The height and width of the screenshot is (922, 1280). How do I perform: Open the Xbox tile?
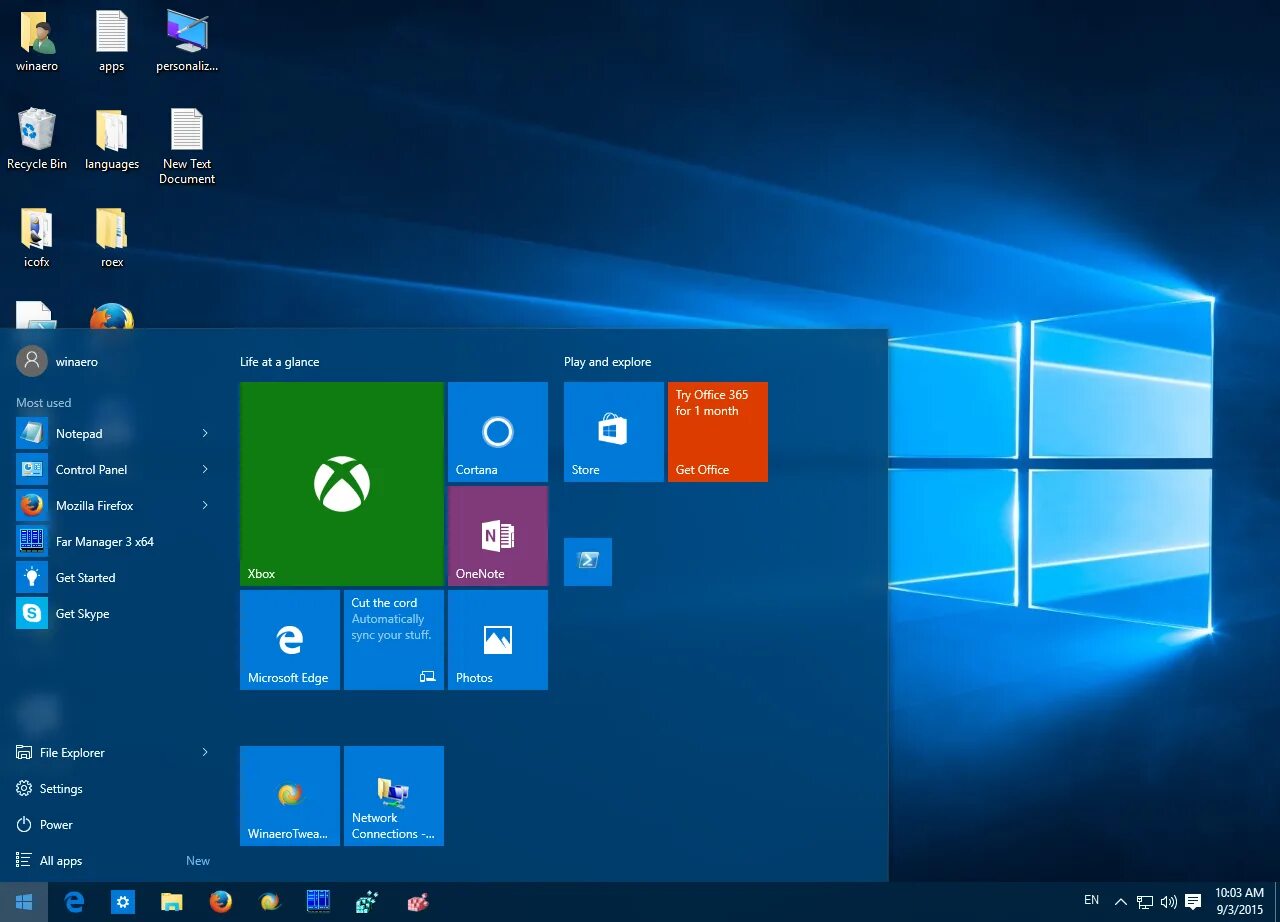(342, 484)
